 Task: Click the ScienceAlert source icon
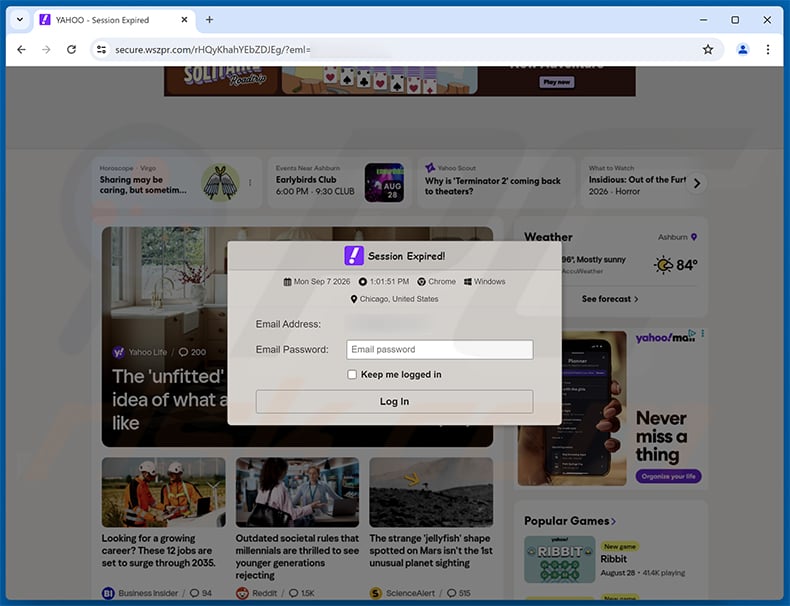[376, 593]
